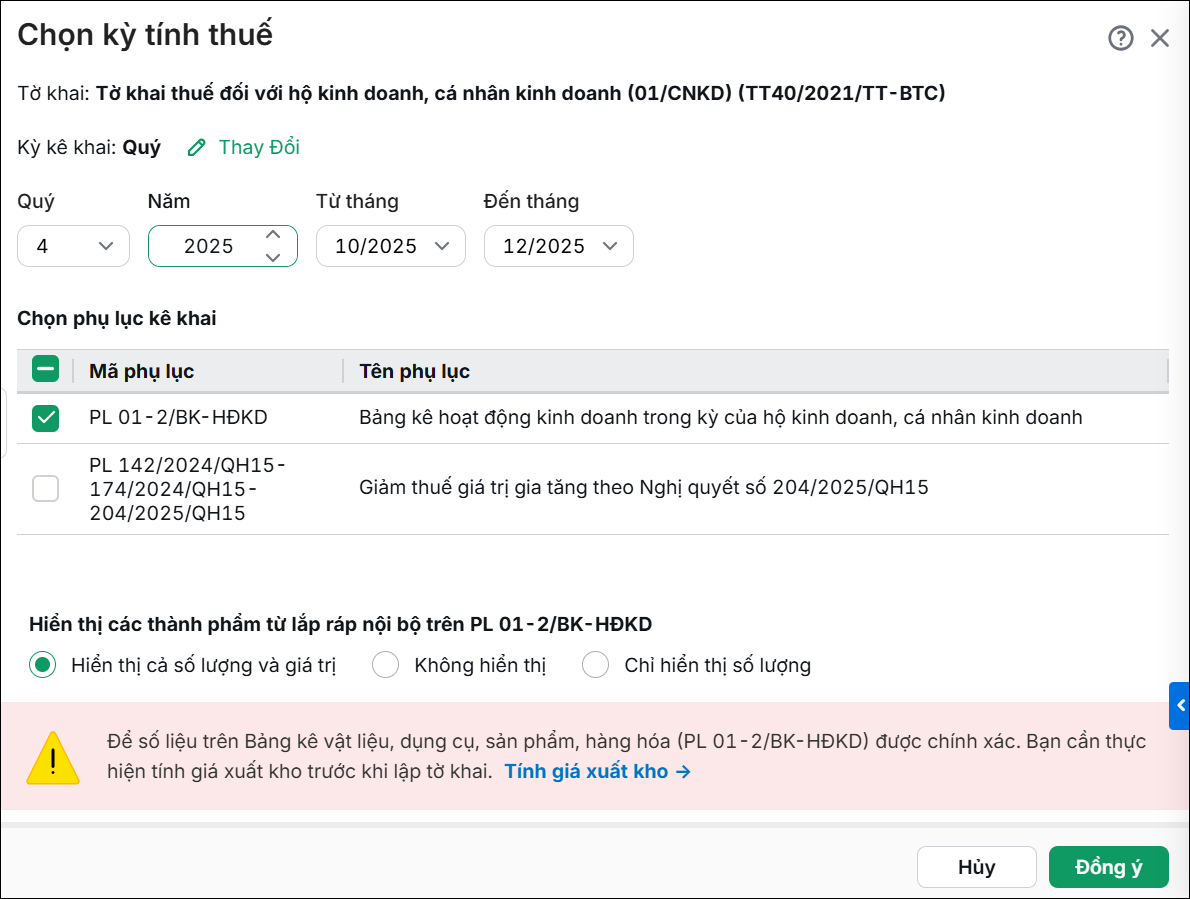This screenshot has height=899, width=1190.
Task: Click the yellow warning triangle icon
Action: pos(53,757)
